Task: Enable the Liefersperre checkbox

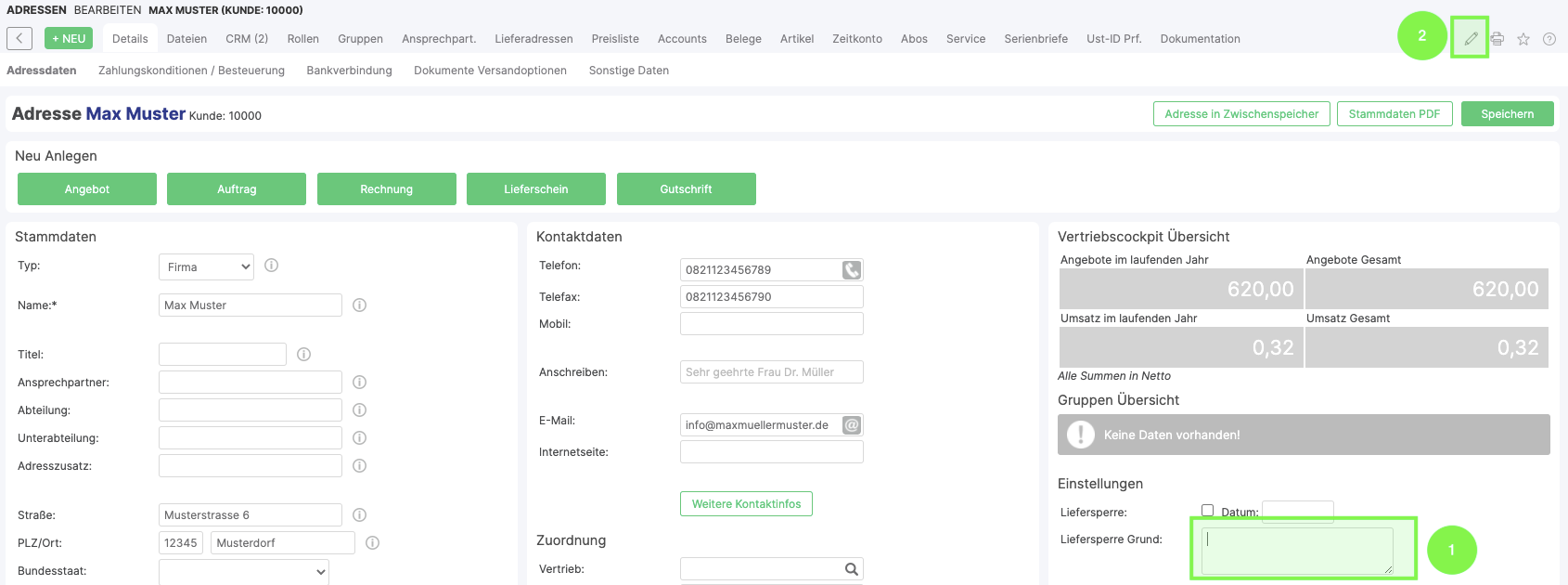Action: pos(1208,511)
